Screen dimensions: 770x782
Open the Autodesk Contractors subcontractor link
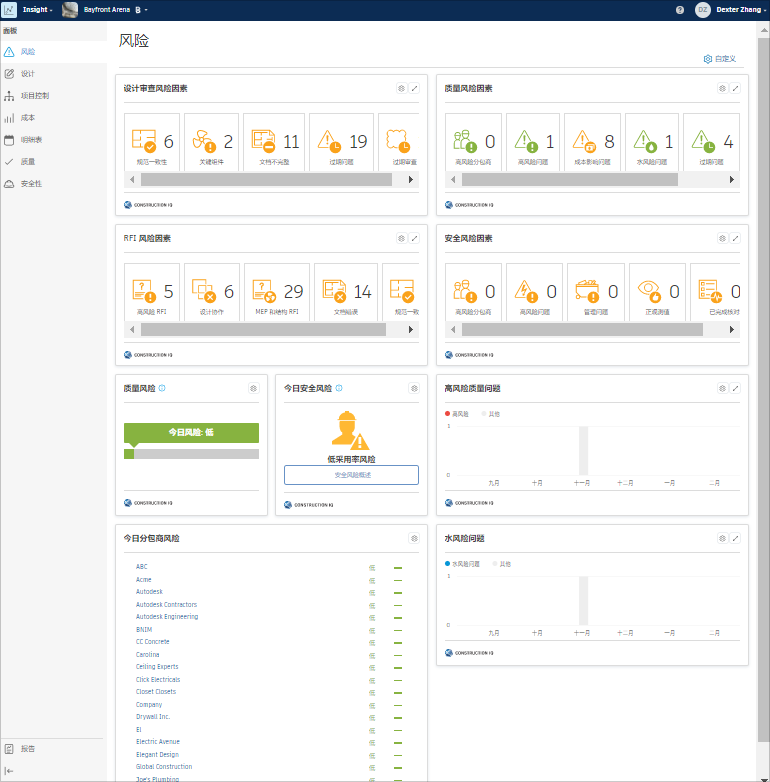167,604
